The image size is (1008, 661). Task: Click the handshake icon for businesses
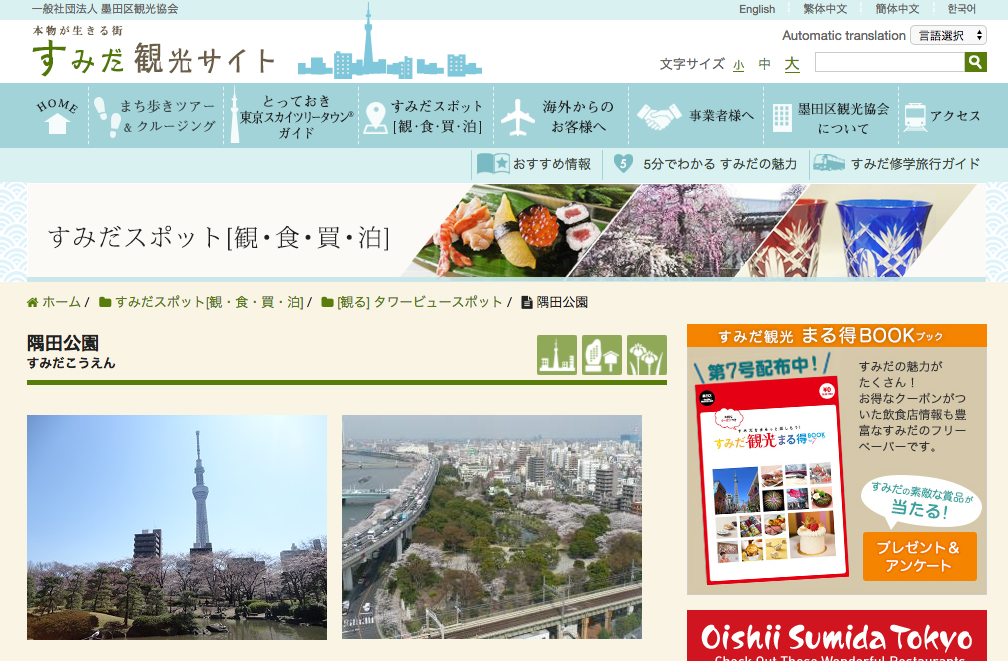click(659, 116)
